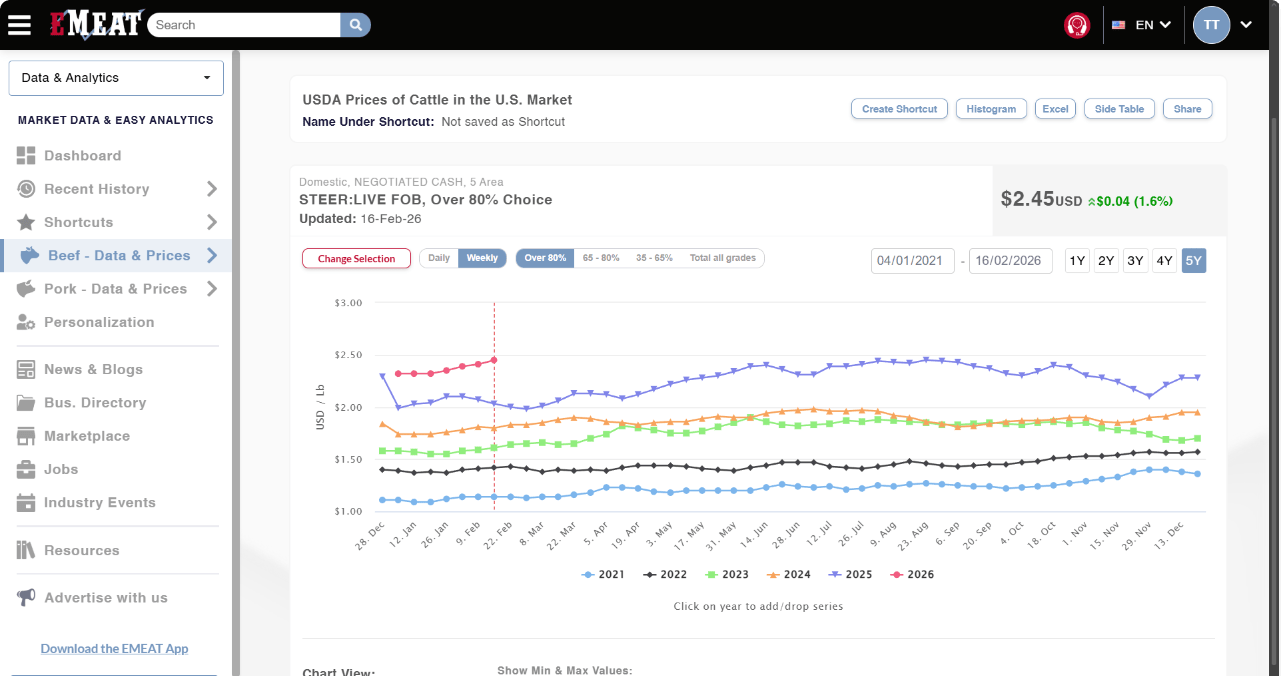Viewport: 1281px width, 676px height.
Task: Expand the Pork - Data & Prices chevron
Action: click(x=212, y=289)
